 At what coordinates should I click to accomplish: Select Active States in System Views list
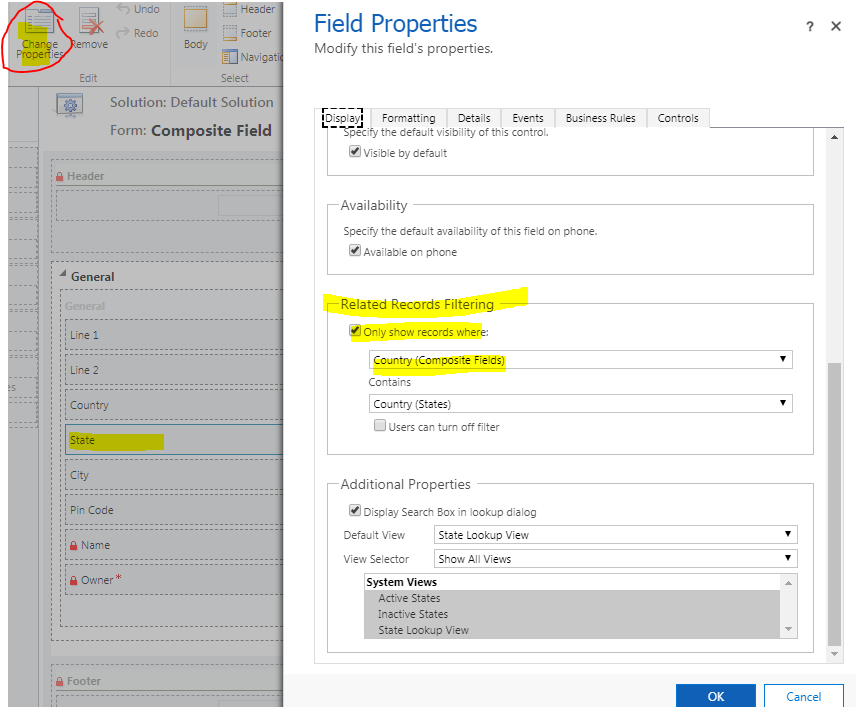pos(409,598)
